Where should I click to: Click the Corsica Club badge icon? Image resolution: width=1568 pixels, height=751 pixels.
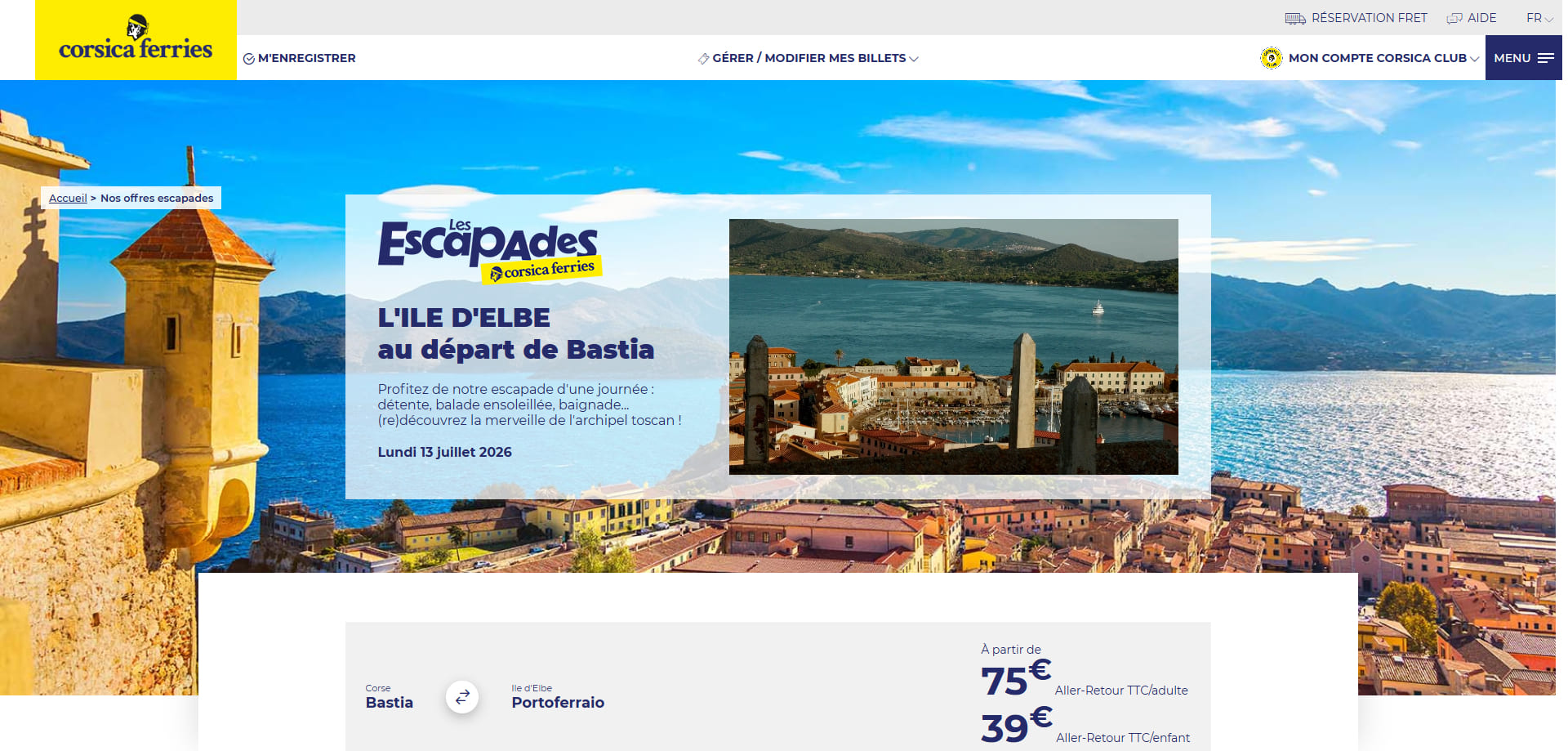coord(1271,58)
